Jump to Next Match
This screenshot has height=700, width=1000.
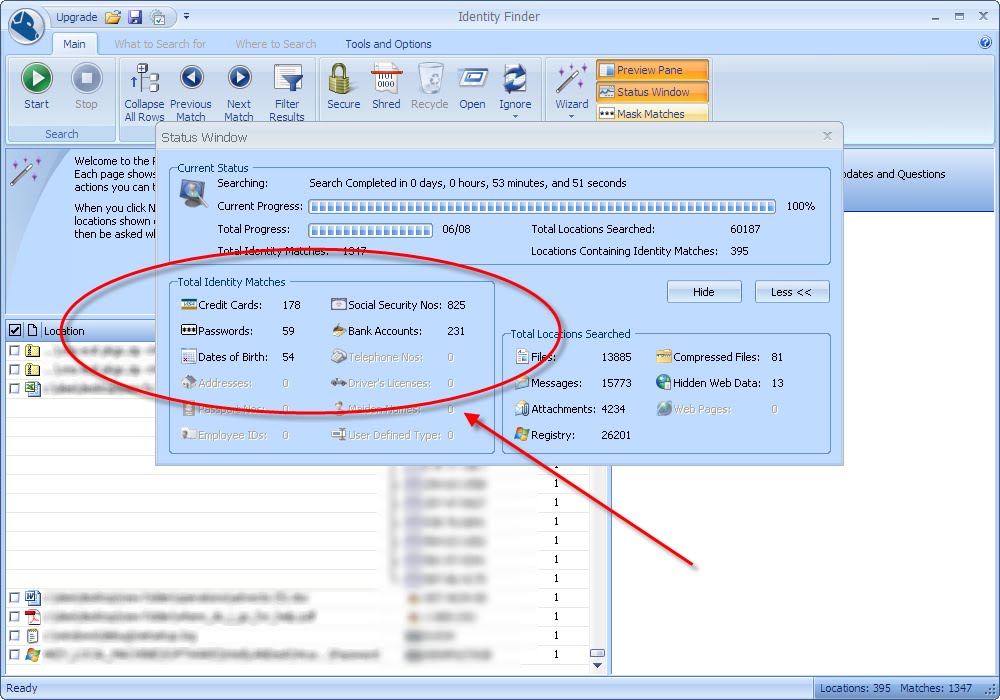(239, 92)
